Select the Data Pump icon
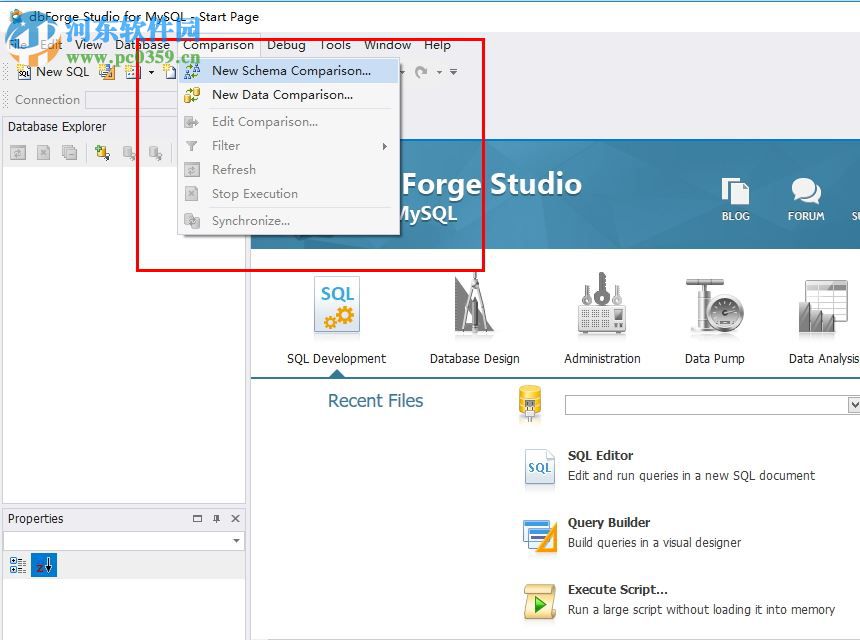The image size is (860, 640). tap(714, 305)
